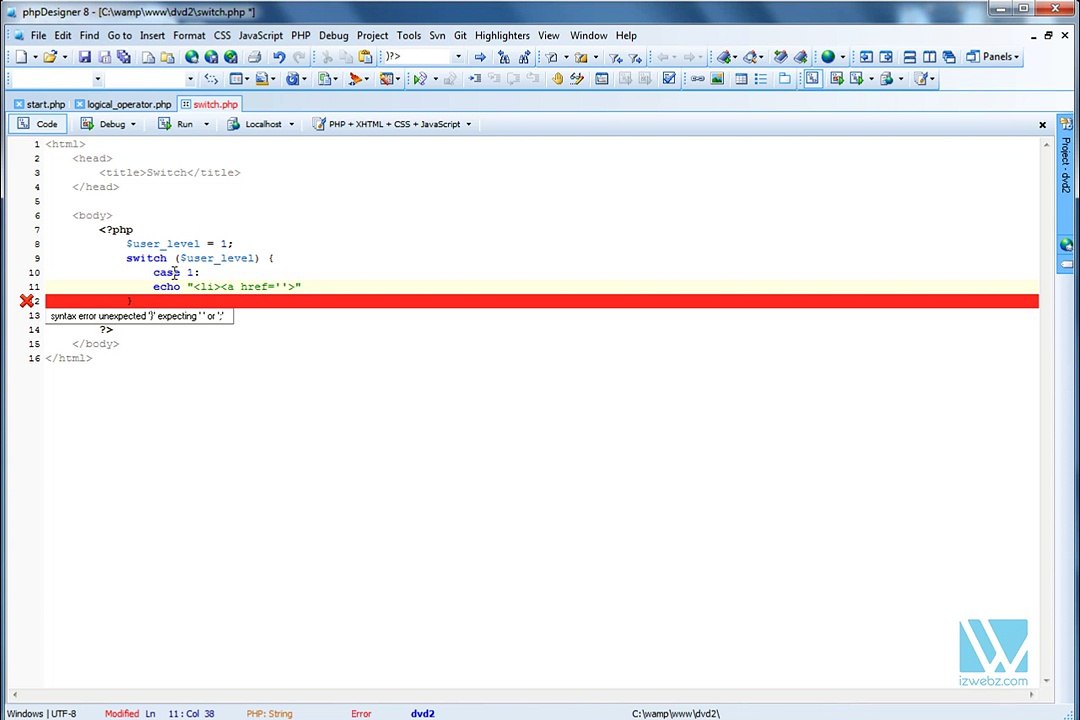Click the insert table grid icon

[x=741, y=79]
